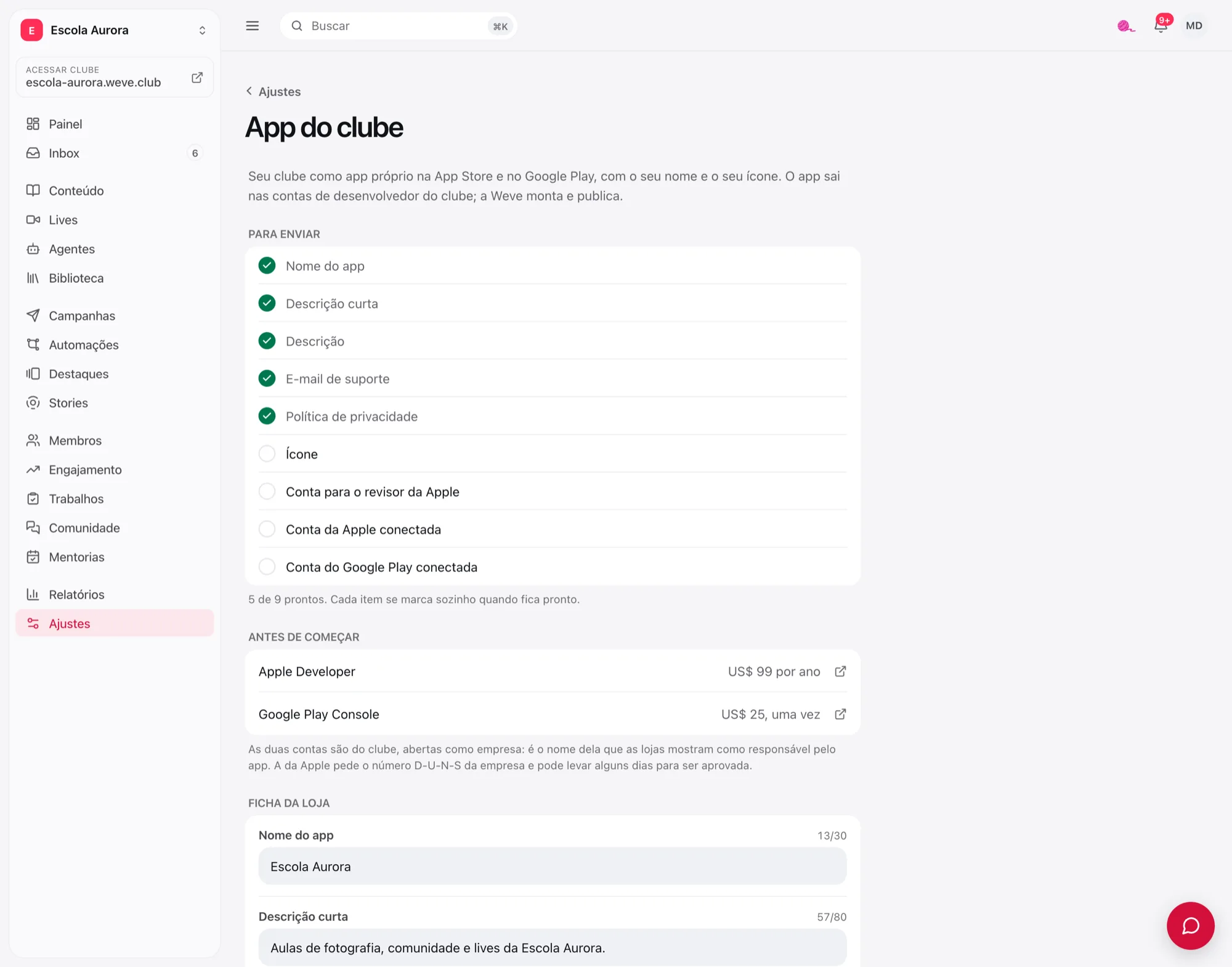Click the Nome do app input field
This screenshot has height=967, width=1232.
coord(553,866)
